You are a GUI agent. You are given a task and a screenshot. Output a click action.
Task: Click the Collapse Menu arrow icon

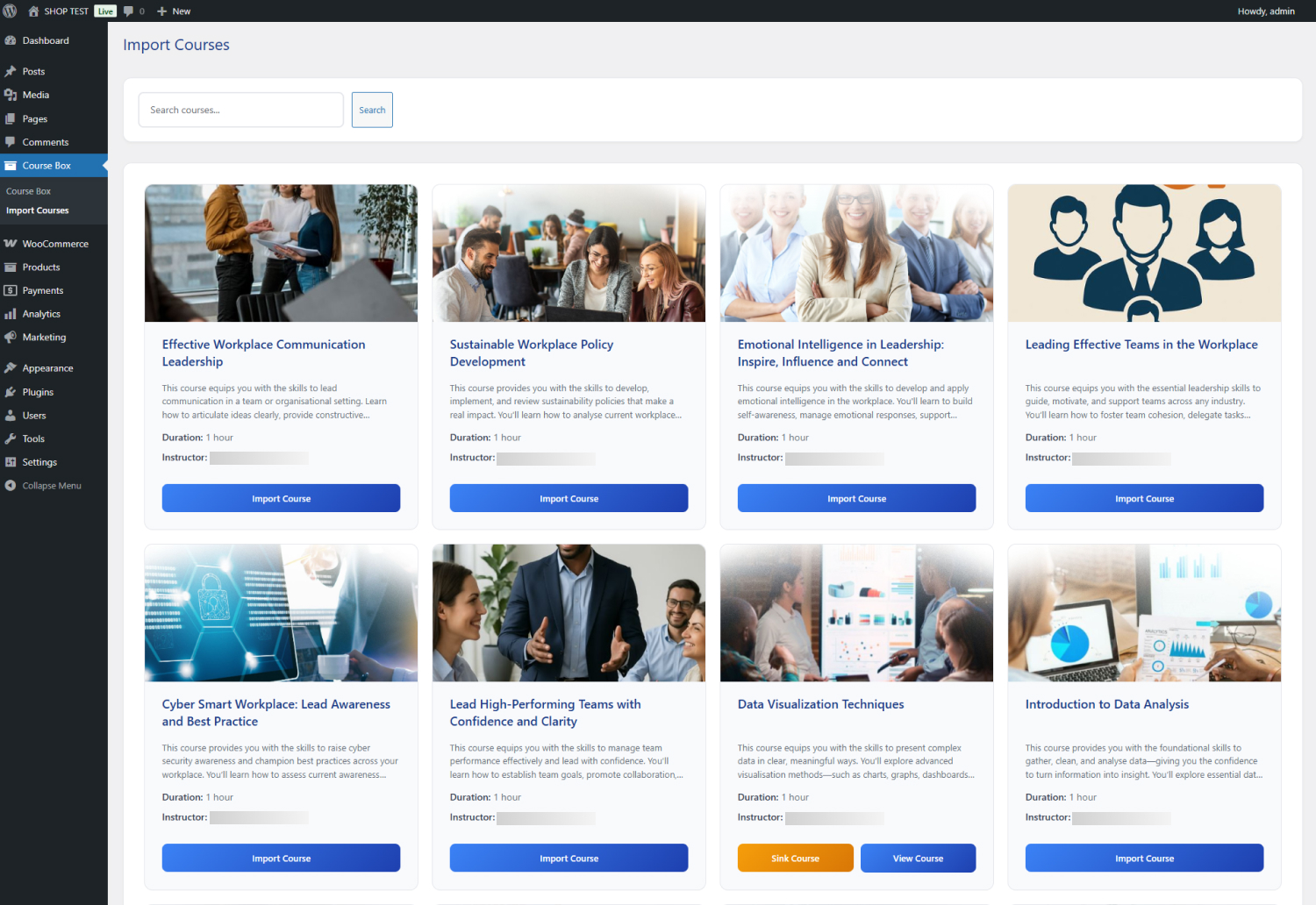pyautogui.click(x=11, y=486)
